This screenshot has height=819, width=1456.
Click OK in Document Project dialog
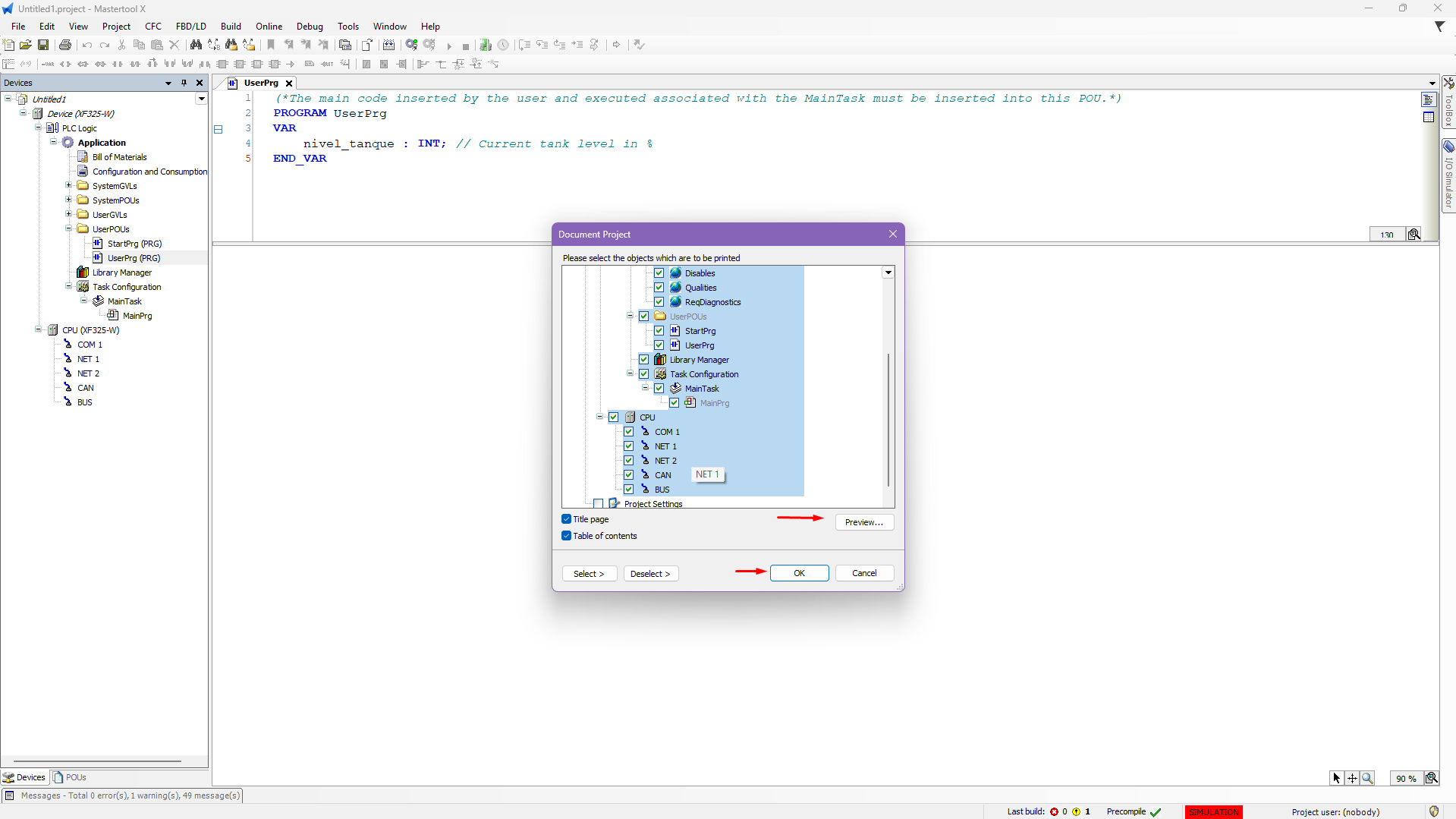click(x=799, y=573)
